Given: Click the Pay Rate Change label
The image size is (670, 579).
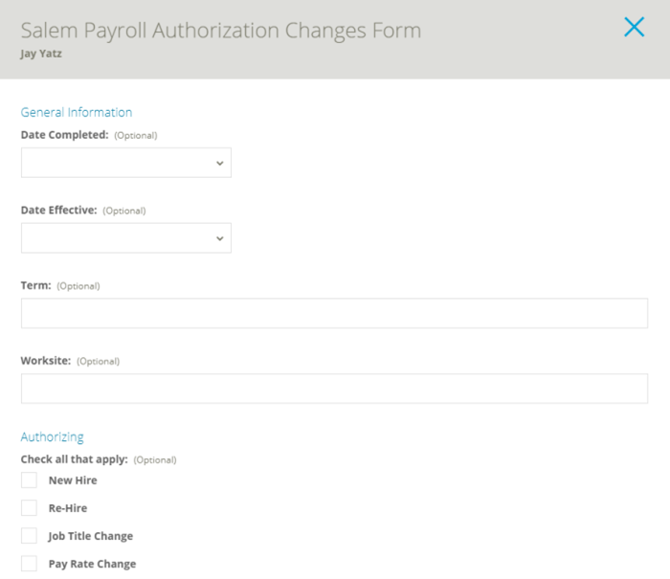Looking at the screenshot, I should (x=92, y=564).
